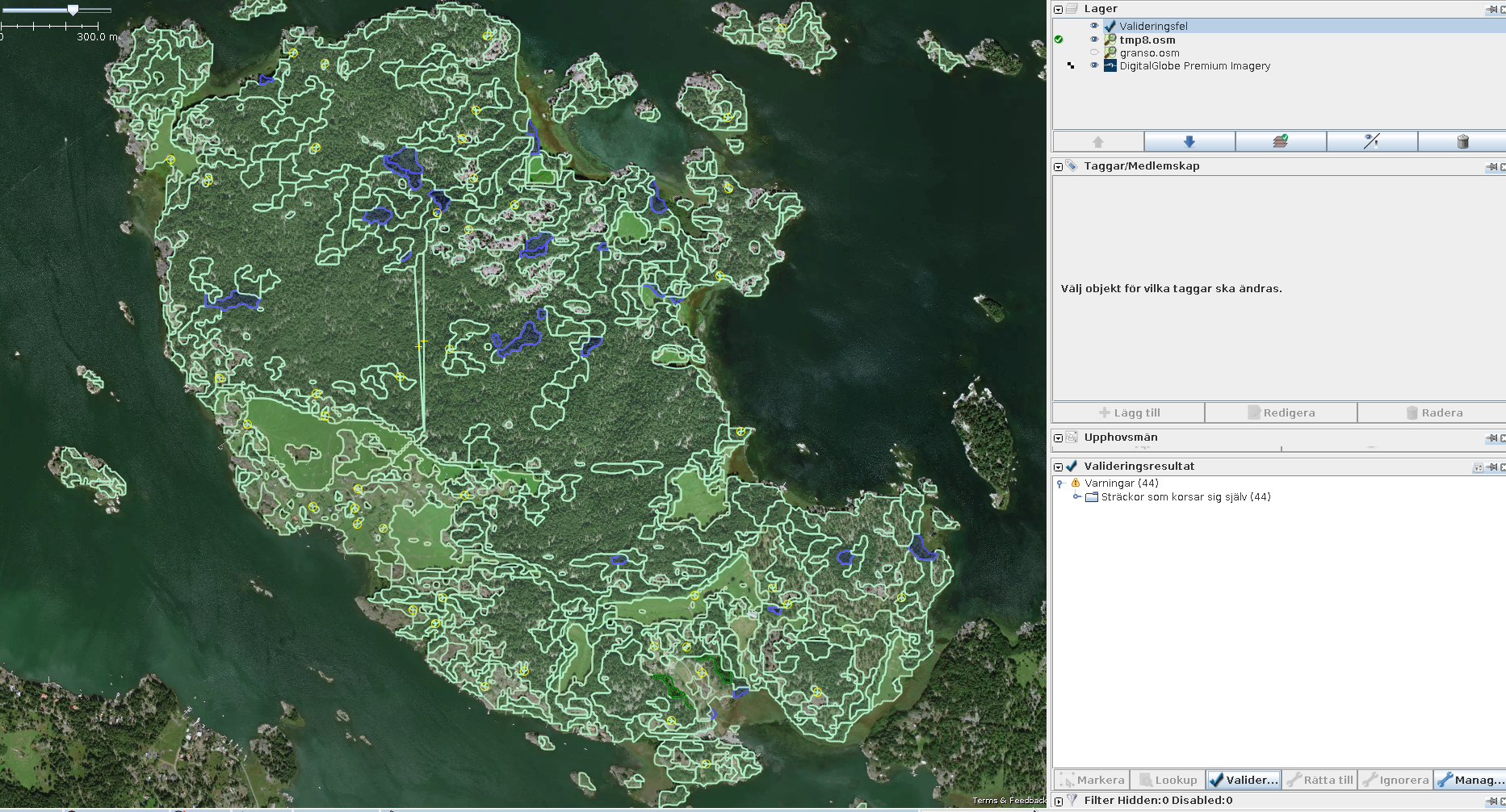The image size is (1506, 812).
Task: Click the selection-settings icon in Valideringsresultat header
Action: [1478, 467]
